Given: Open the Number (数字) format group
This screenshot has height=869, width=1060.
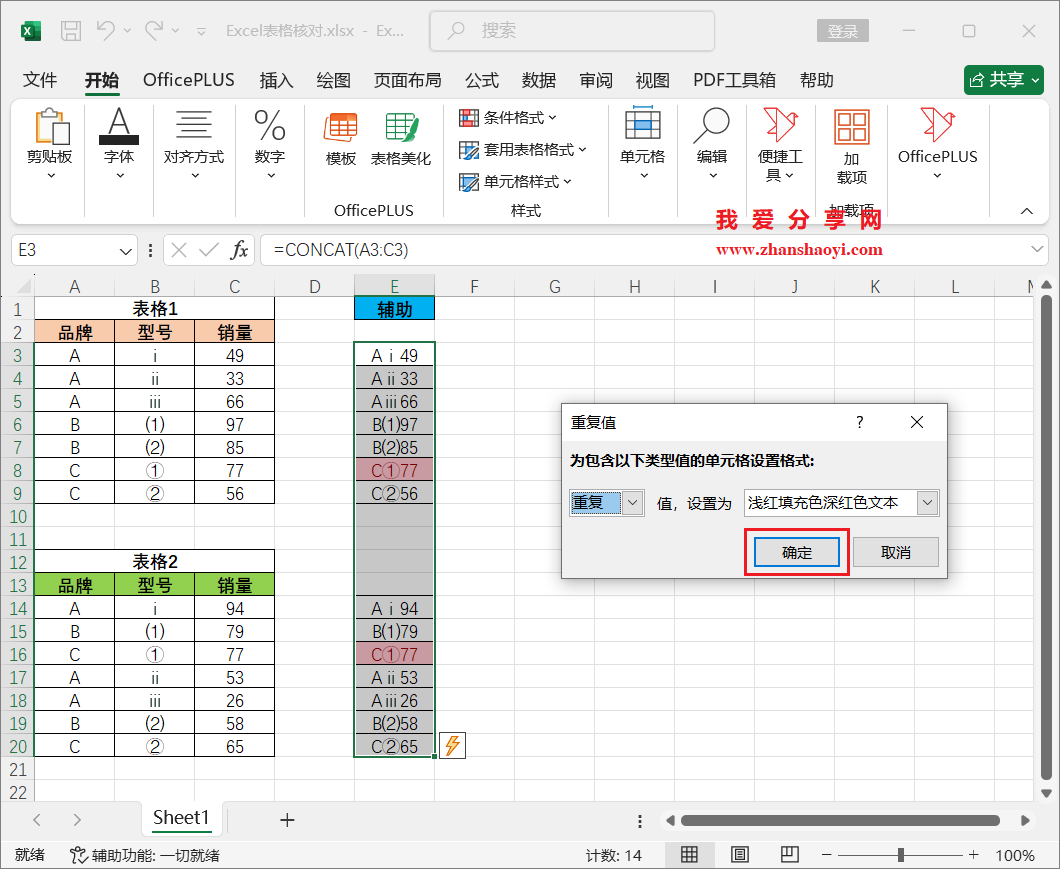Looking at the screenshot, I should pyautogui.click(x=270, y=144).
